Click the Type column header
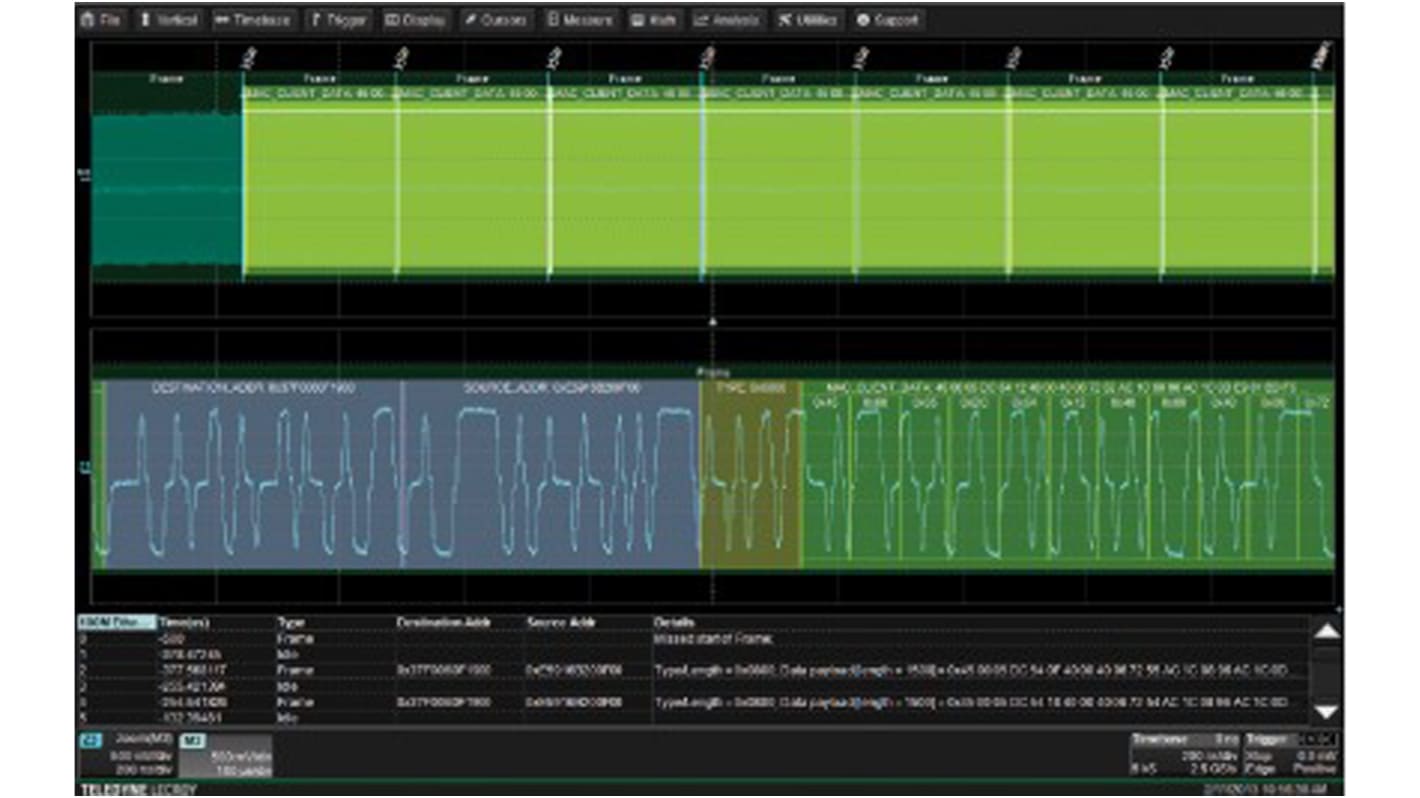The image size is (1420, 798). pos(290,622)
